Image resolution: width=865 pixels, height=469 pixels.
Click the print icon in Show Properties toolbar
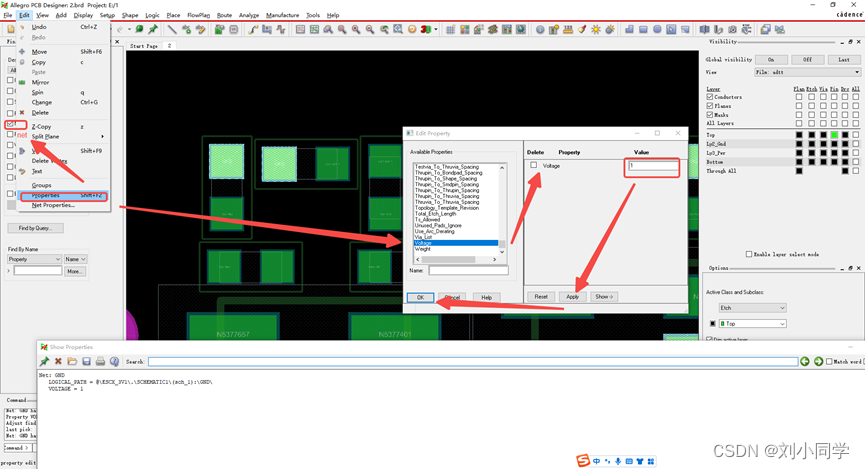point(100,361)
